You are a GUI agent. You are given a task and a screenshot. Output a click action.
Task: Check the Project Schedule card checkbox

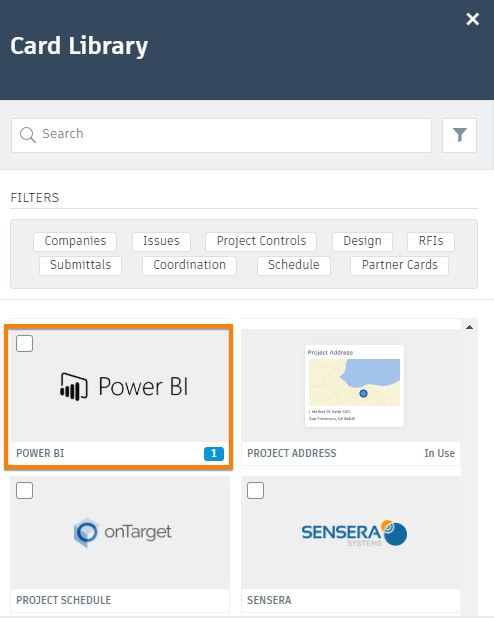point(24,491)
